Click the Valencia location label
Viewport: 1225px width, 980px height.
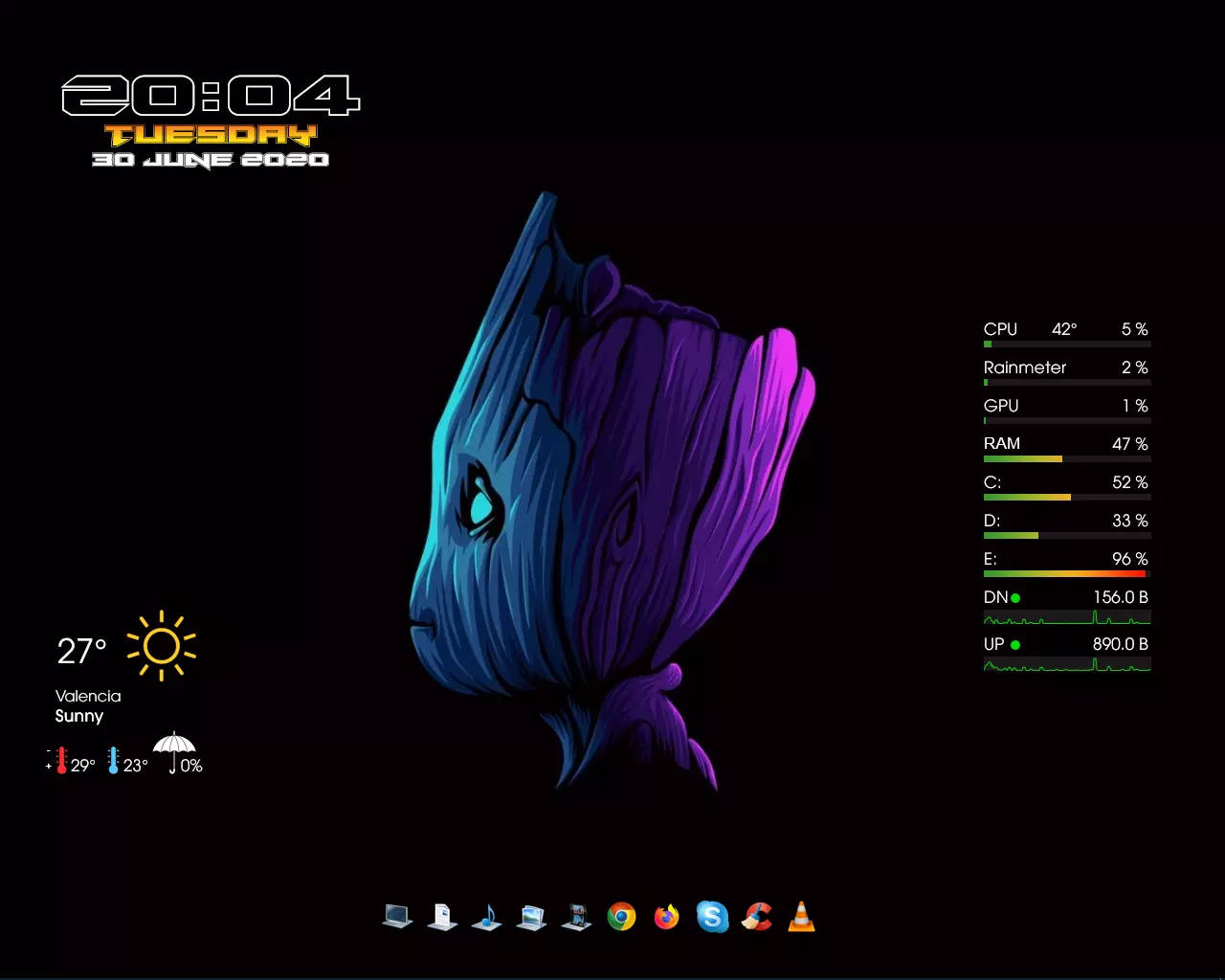[88, 696]
